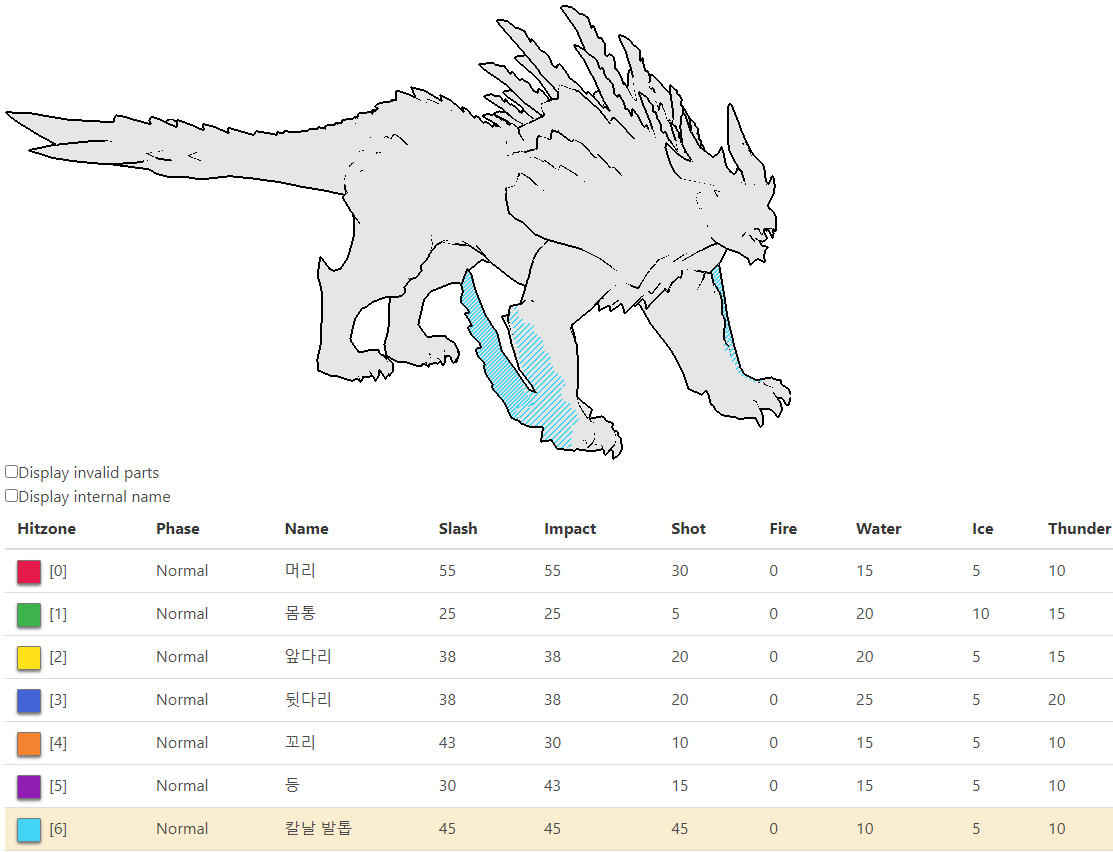Click the [0] hitzone index label
1113x852 pixels.
tap(58, 571)
